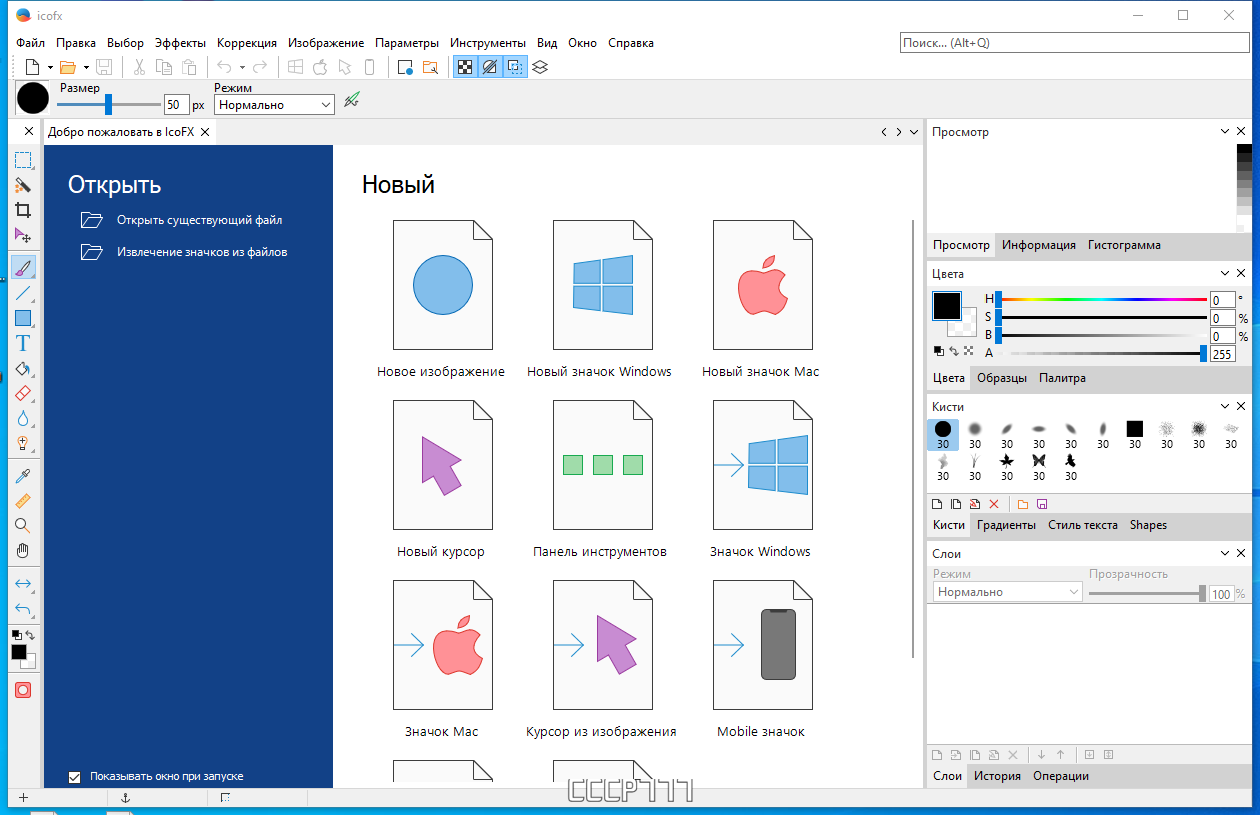Open the Инструменты menu

(487, 43)
